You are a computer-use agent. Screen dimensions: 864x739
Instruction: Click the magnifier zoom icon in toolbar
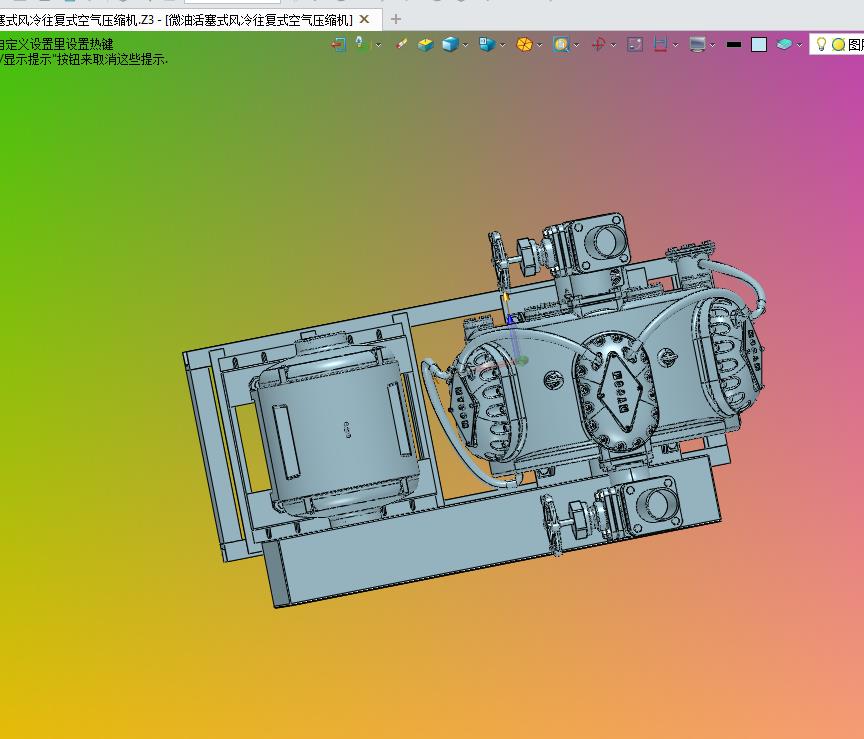[x=561, y=44]
